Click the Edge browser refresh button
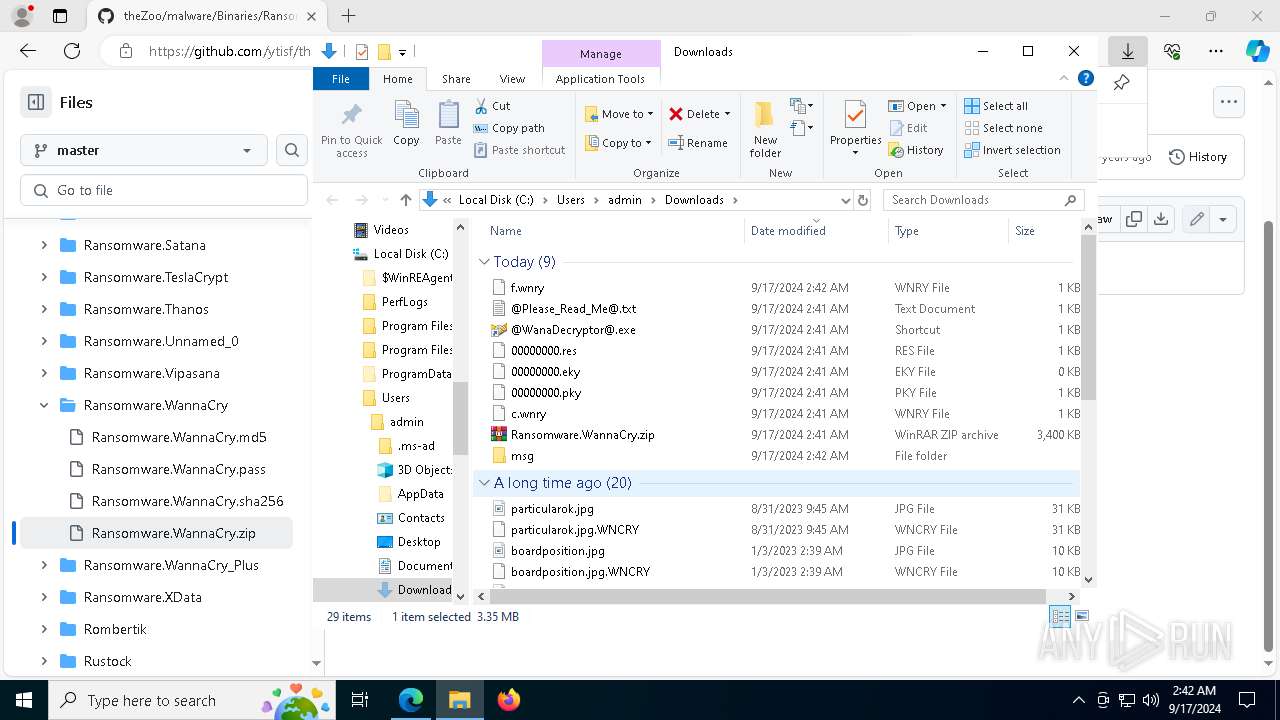 [72, 51]
